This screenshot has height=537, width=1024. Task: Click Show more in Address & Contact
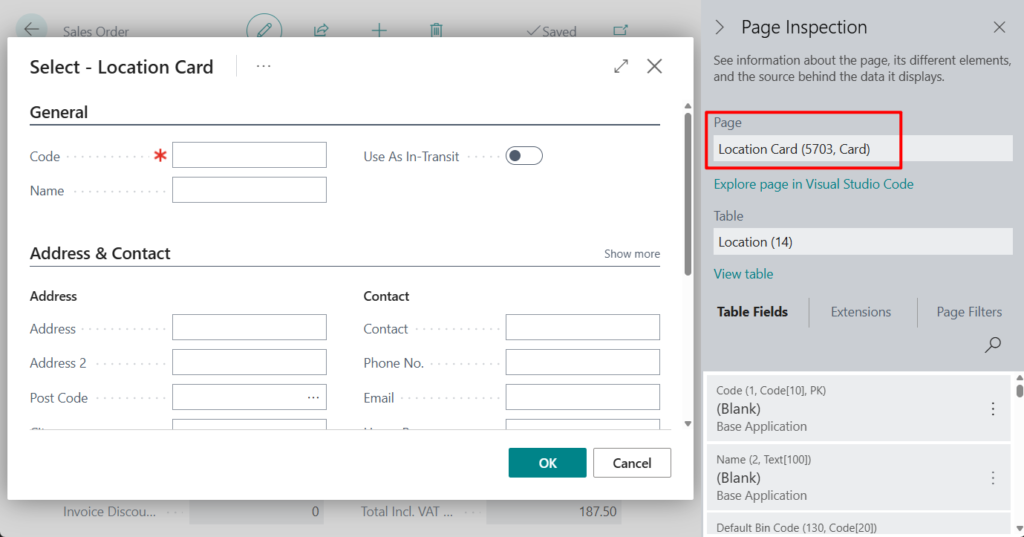point(631,254)
